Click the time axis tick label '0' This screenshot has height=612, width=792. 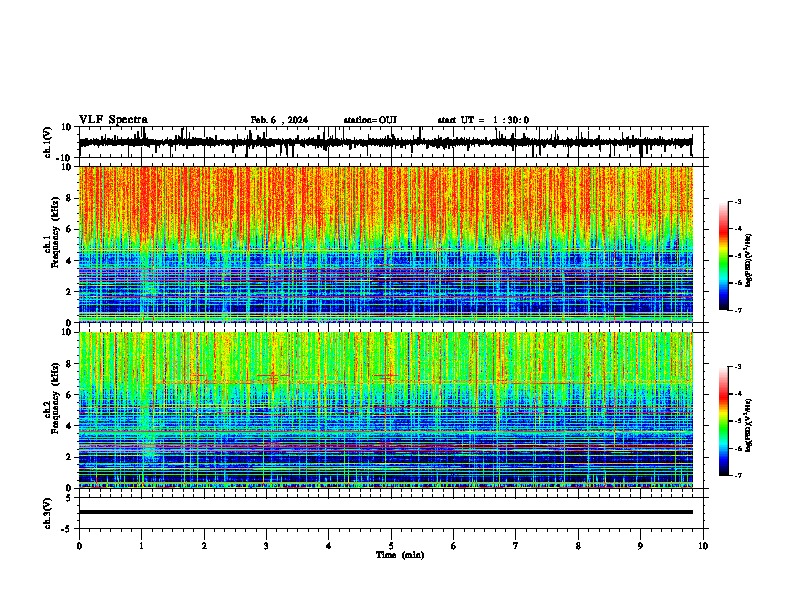tap(79, 546)
